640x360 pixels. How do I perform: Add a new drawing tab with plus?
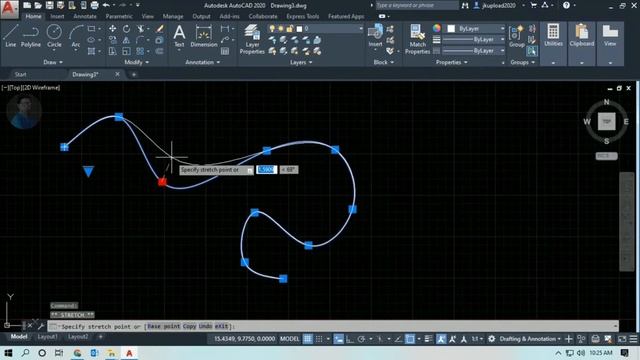click(134, 74)
